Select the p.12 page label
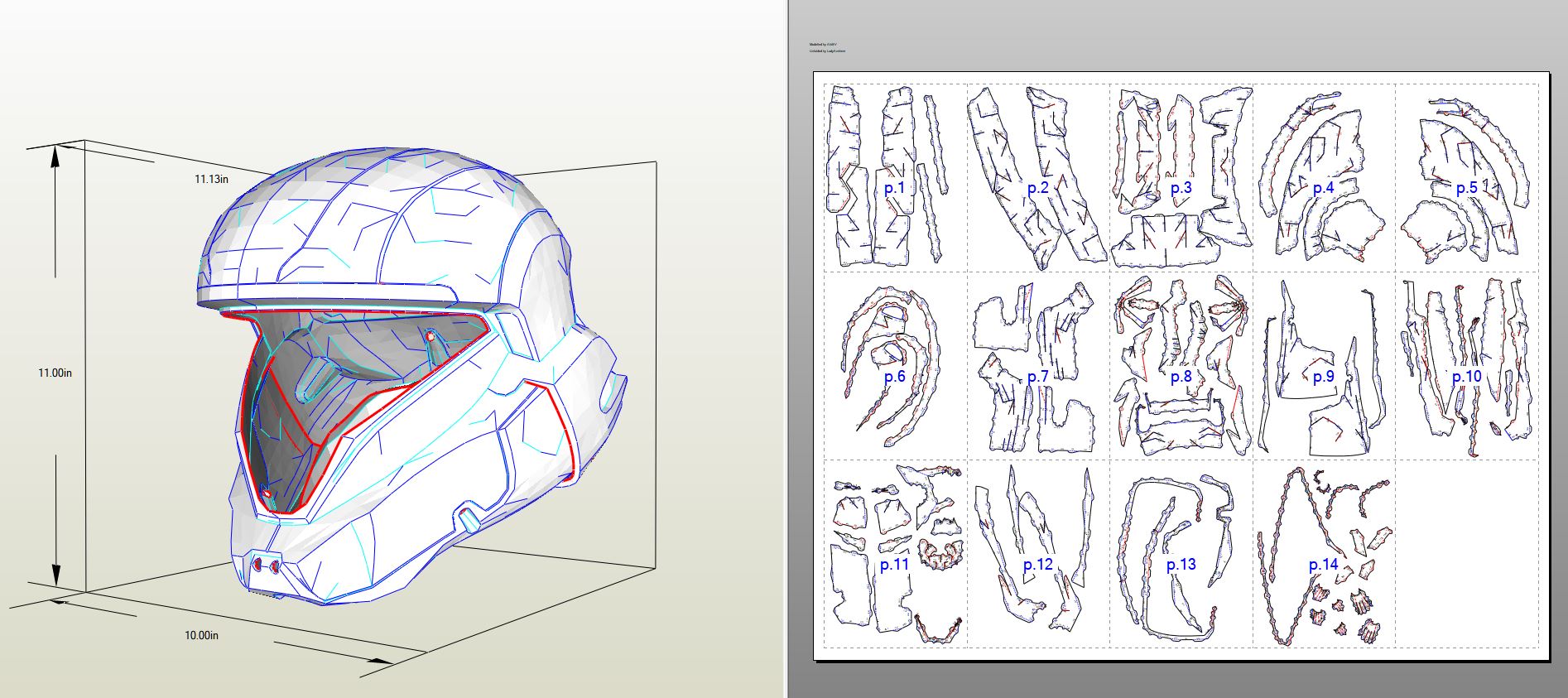The image size is (1568, 698). click(1037, 565)
